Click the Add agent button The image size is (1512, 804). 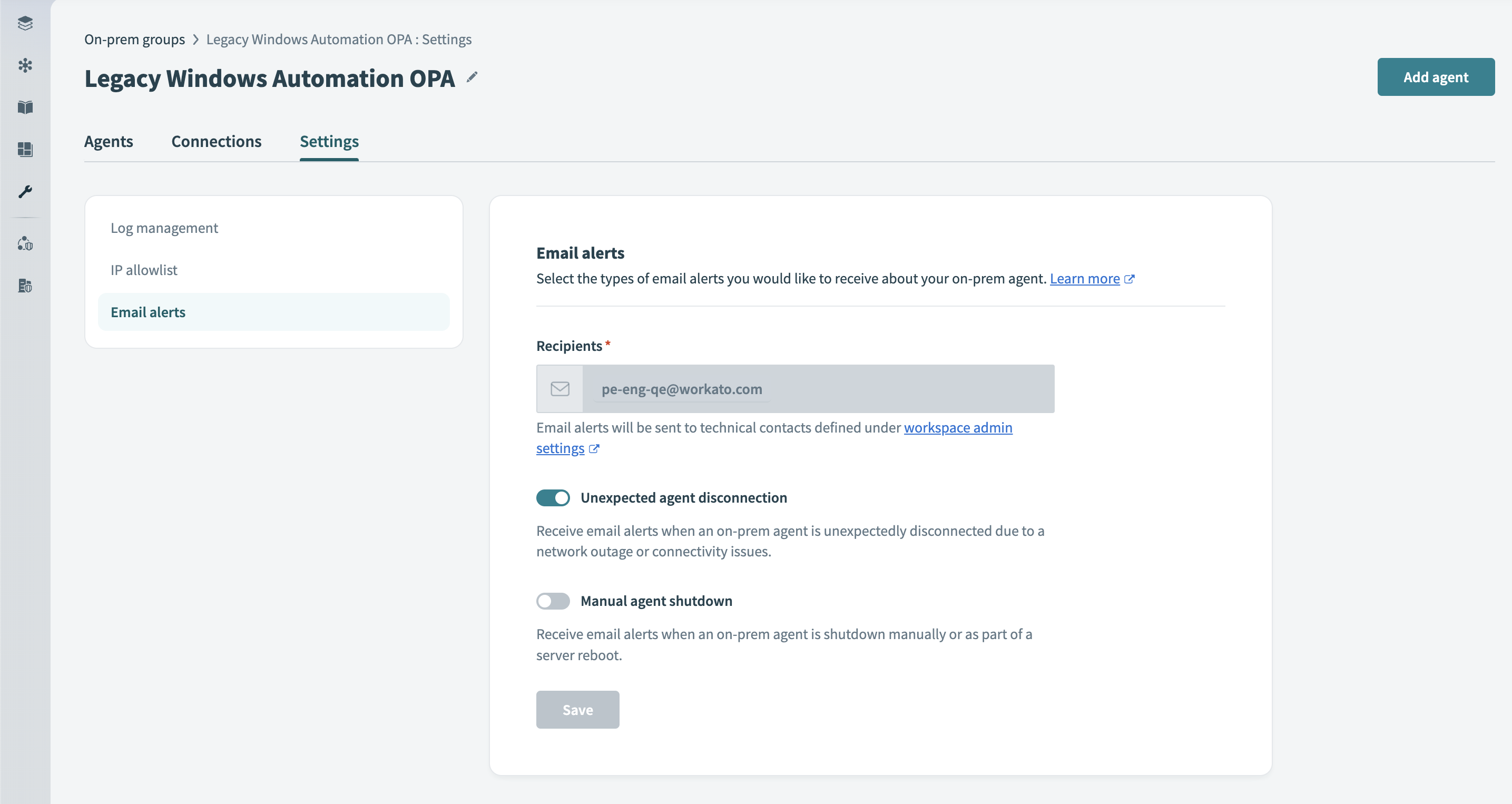click(1435, 77)
